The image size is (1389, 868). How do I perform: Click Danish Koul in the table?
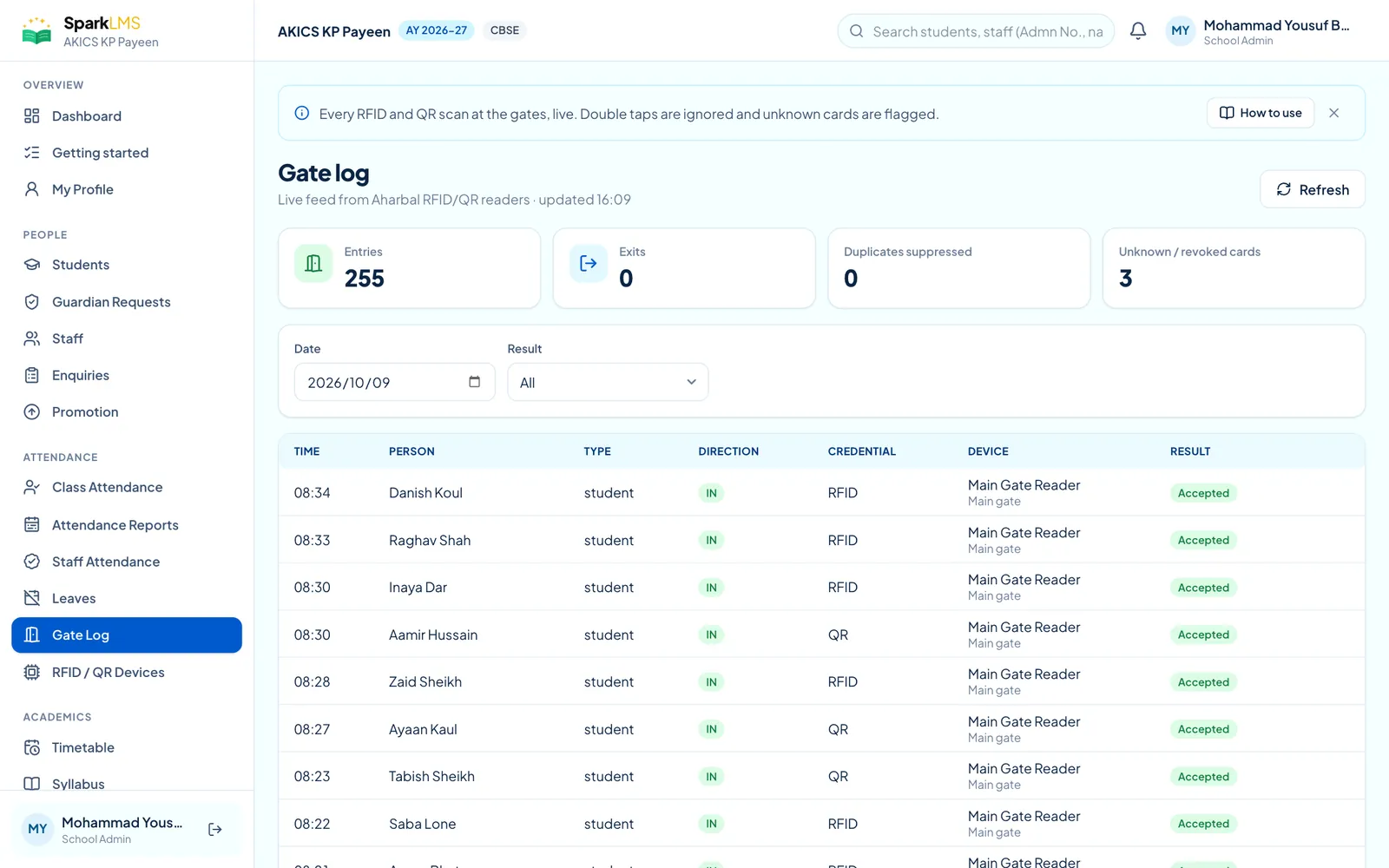click(x=425, y=493)
